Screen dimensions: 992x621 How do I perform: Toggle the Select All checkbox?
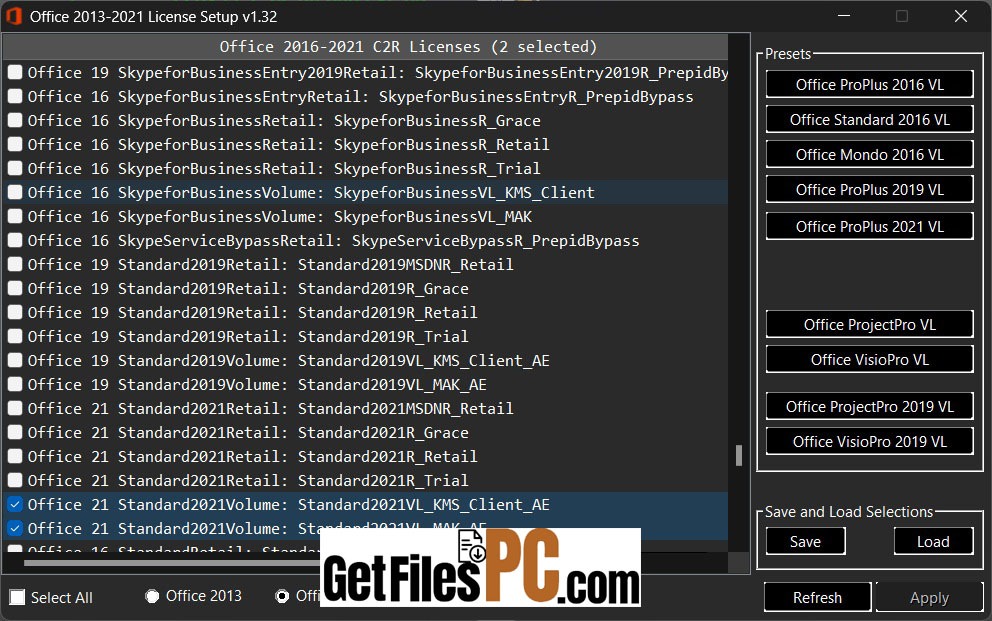pos(17,597)
